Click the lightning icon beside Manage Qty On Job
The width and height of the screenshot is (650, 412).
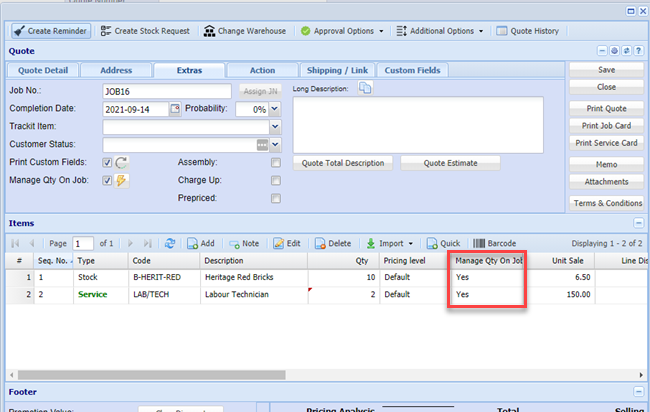122,181
